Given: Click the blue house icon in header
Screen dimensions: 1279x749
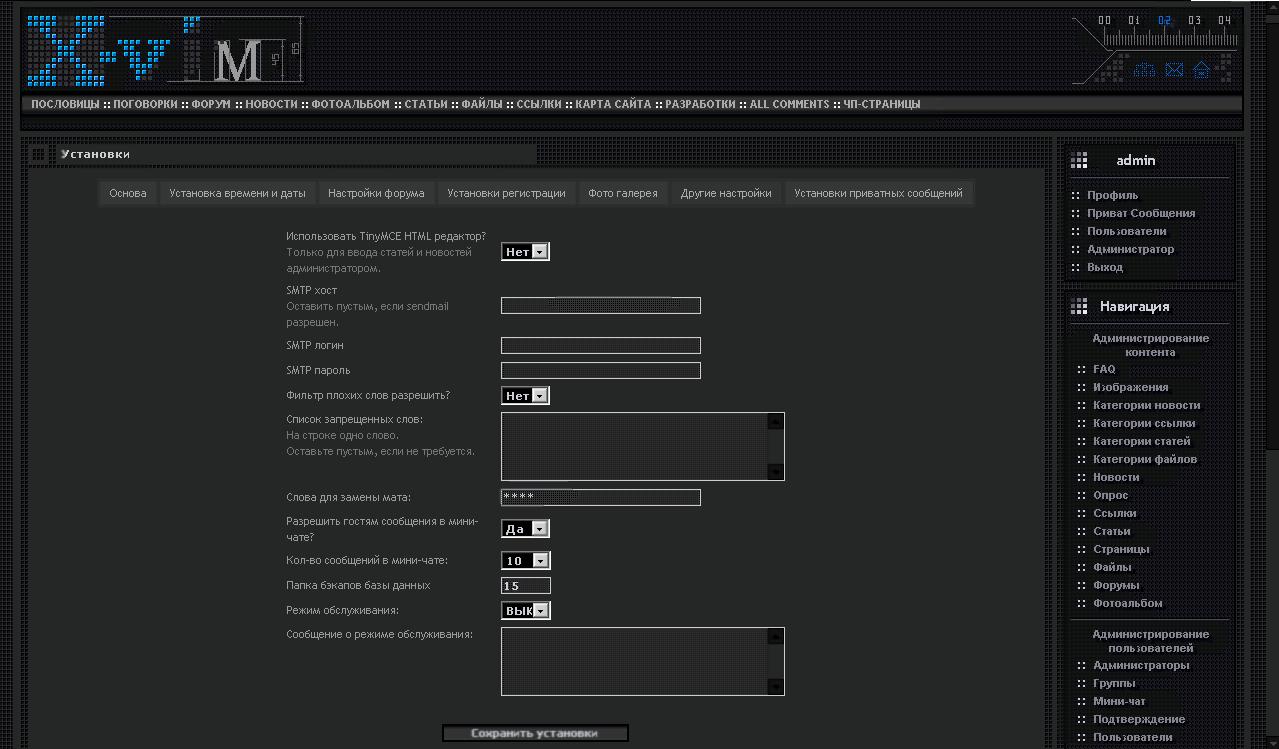Looking at the screenshot, I should pos(1202,70).
